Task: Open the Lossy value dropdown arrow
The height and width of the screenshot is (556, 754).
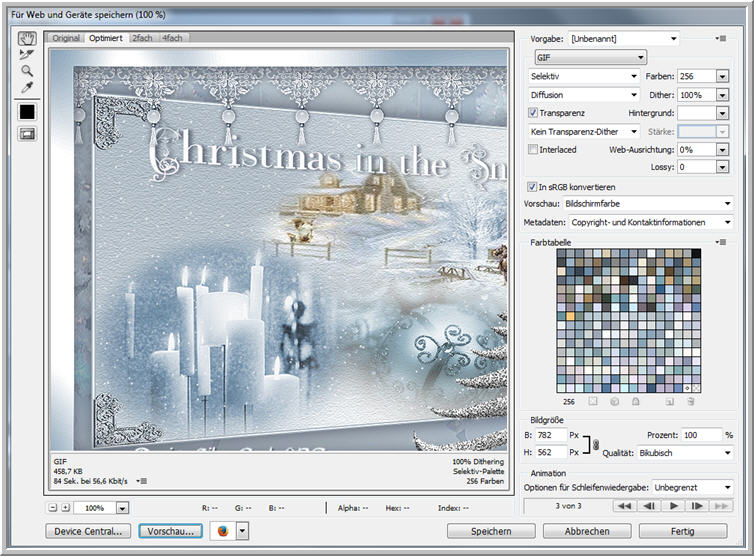Action: (x=722, y=167)
